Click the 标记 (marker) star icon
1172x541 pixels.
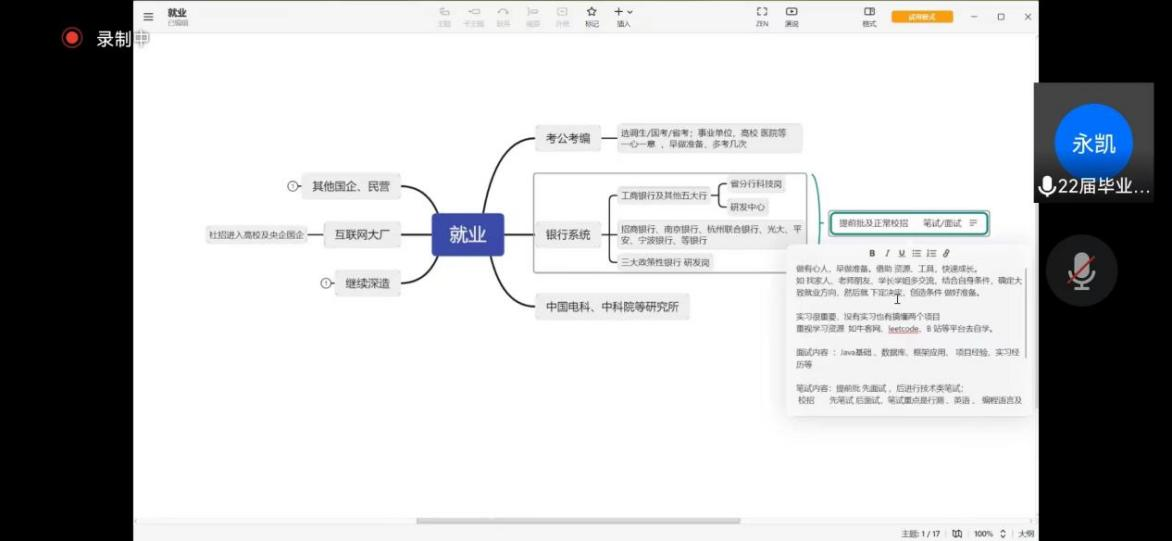click(591, 12)
